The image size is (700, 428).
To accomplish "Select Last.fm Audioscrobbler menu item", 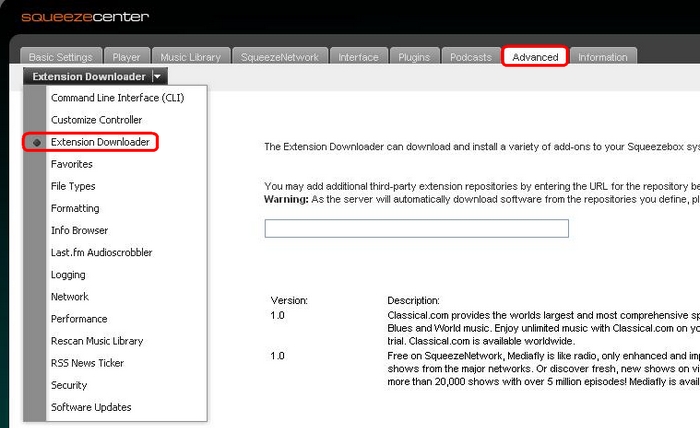I will [101, 252].
